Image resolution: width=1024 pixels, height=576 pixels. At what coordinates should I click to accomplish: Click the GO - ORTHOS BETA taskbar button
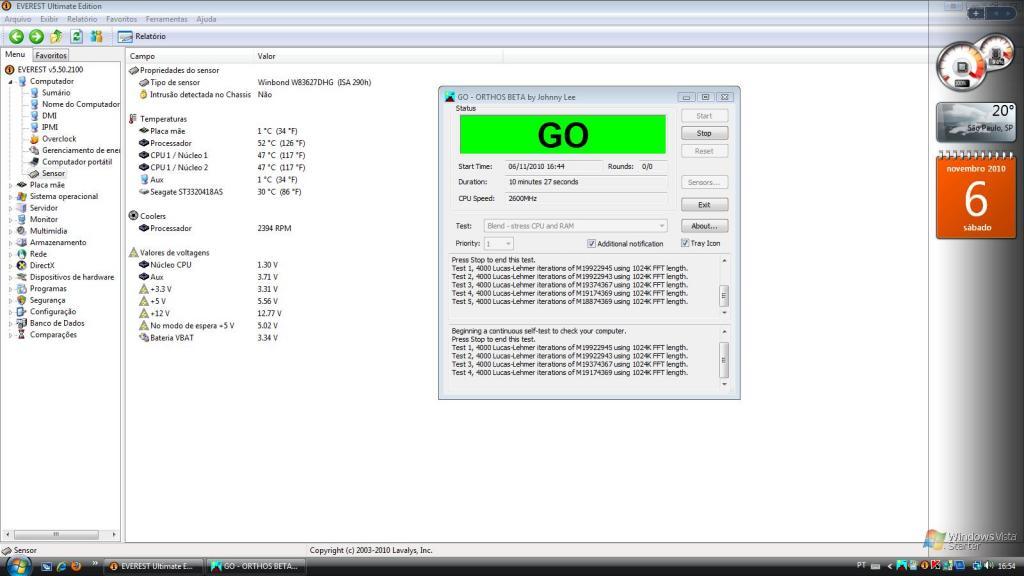255,566
